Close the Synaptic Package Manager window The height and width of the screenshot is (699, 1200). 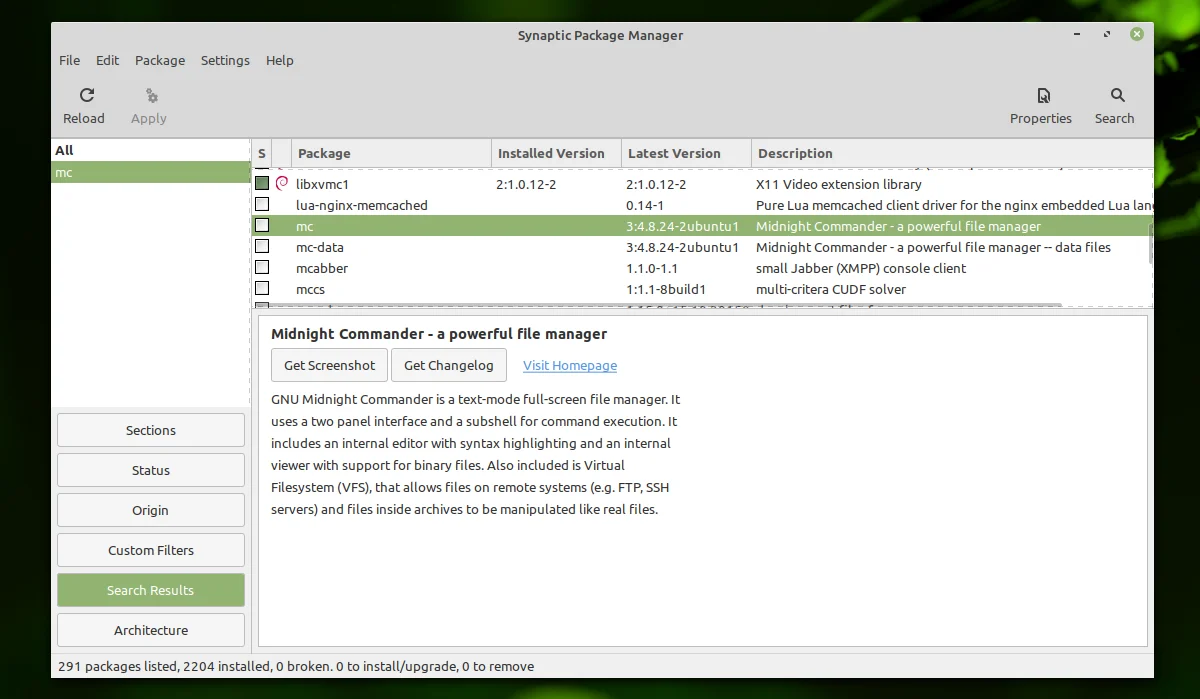[x=1137, y=35]
